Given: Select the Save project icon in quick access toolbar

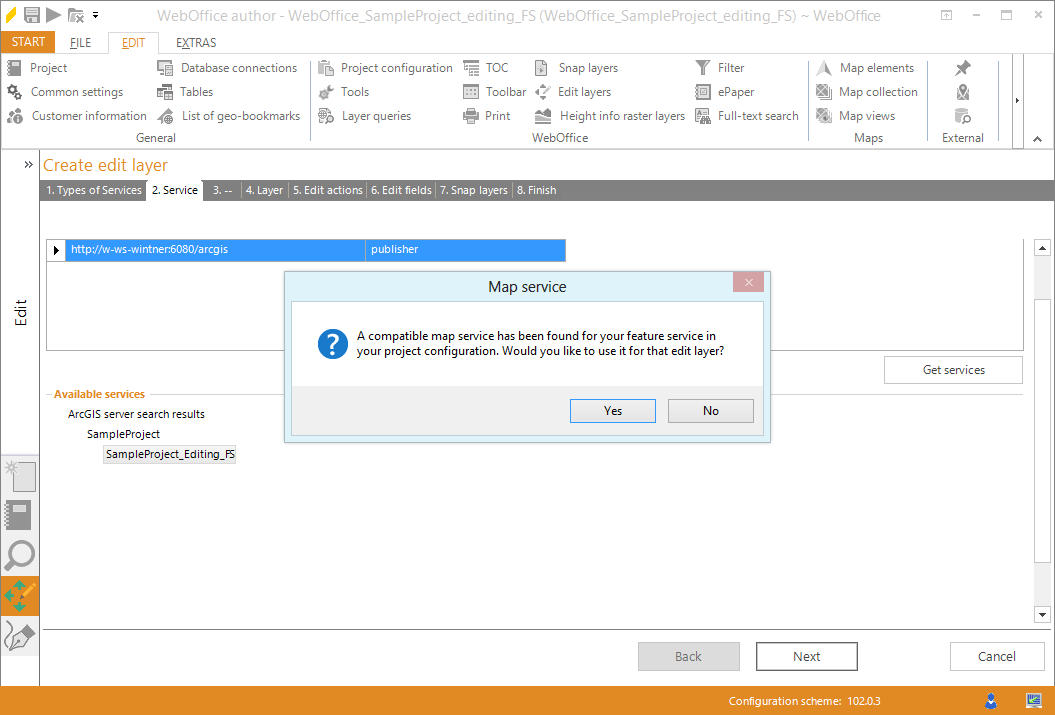Looking at the screenshot, I should pos(31,15).
